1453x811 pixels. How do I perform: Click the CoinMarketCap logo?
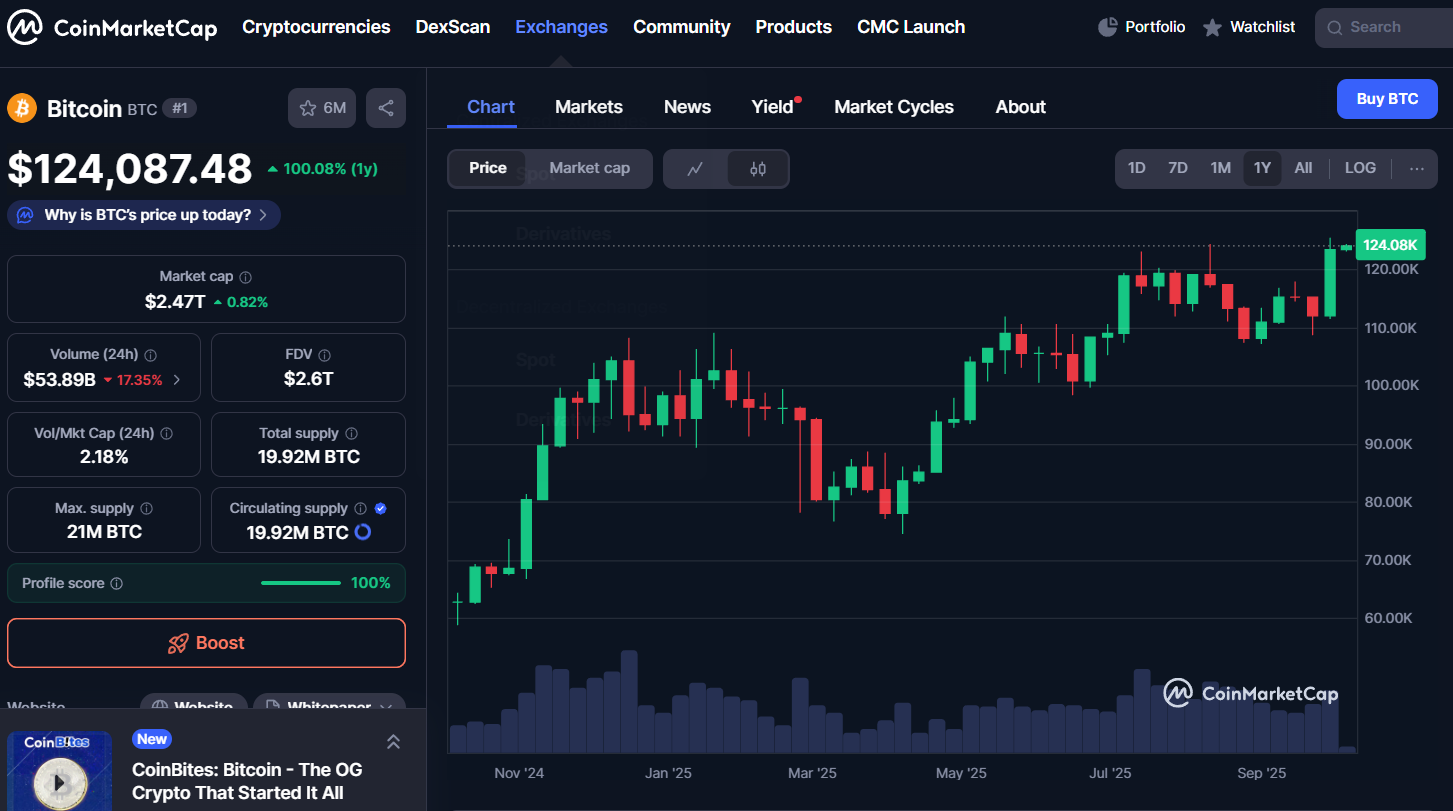112,27
